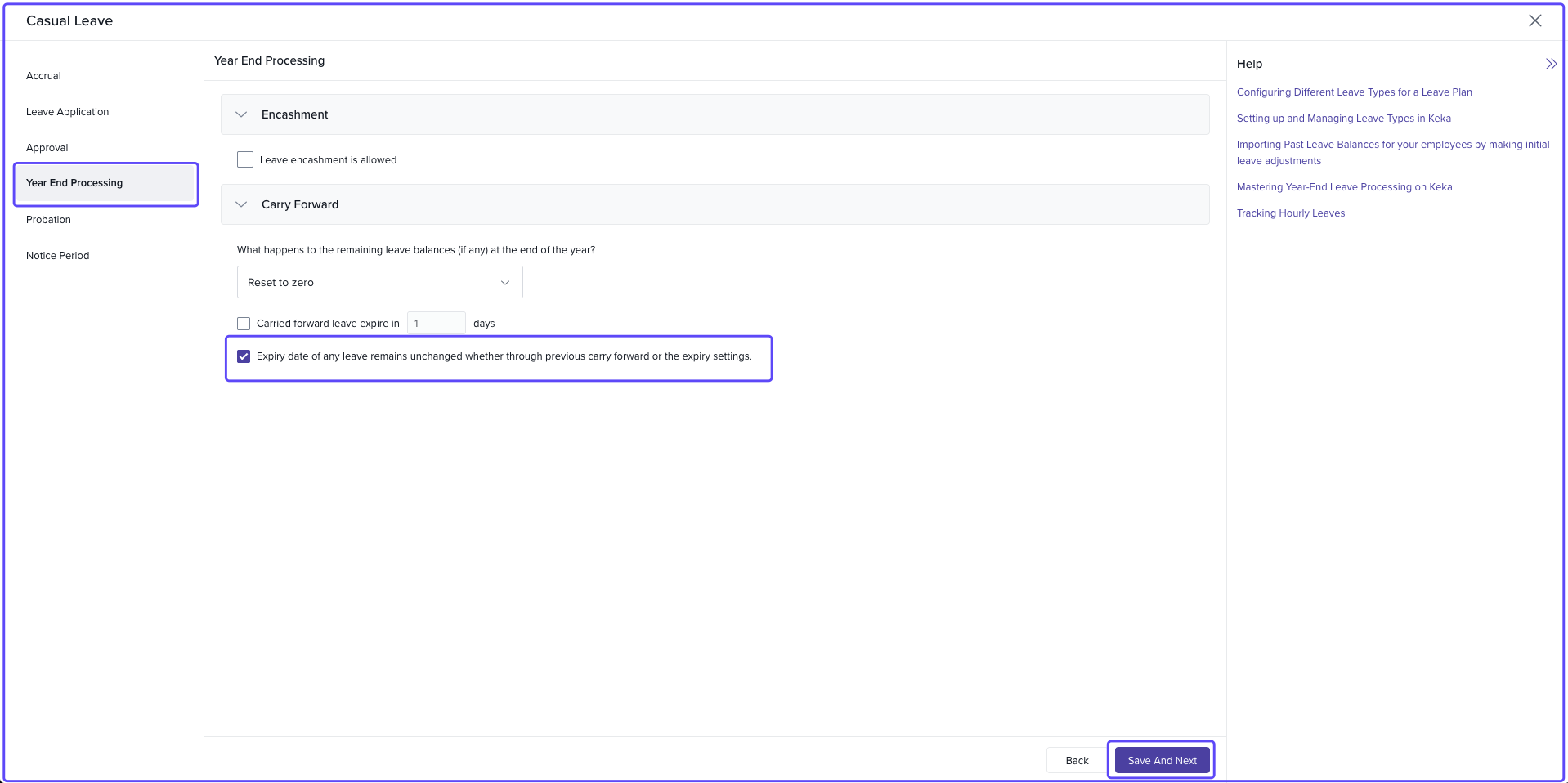Switch to the Approval section
1568x783 pixels.
(47, 148)
